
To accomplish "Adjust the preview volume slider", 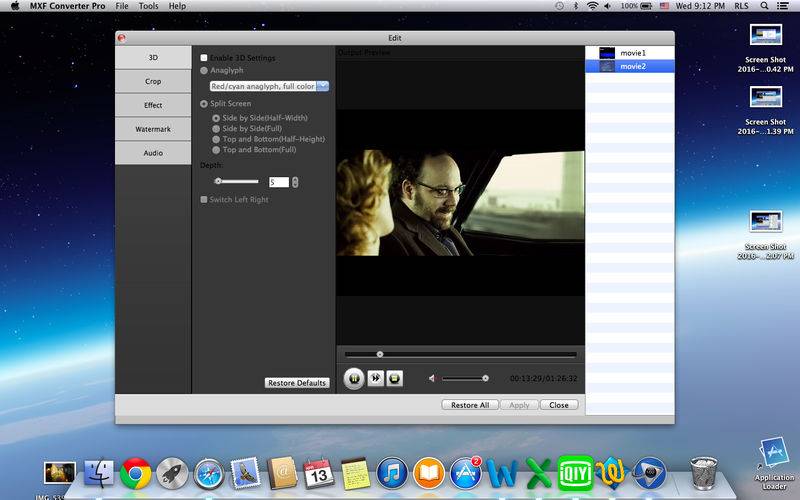I will (x=465, y=378).
